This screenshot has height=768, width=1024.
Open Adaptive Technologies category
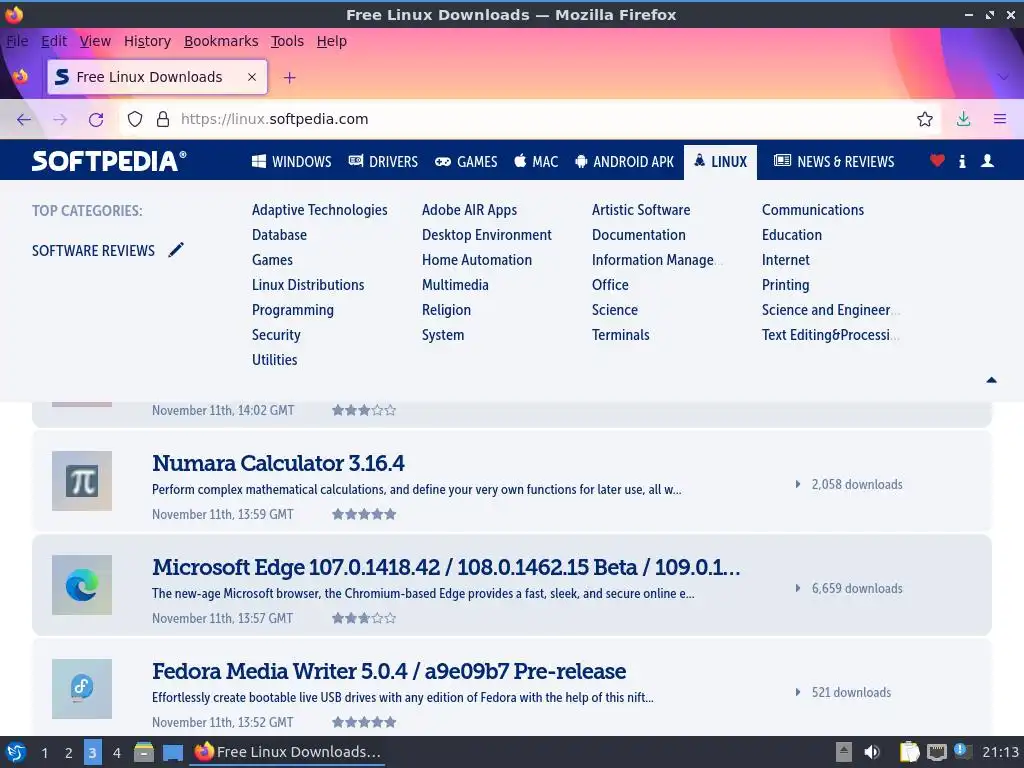319,210
